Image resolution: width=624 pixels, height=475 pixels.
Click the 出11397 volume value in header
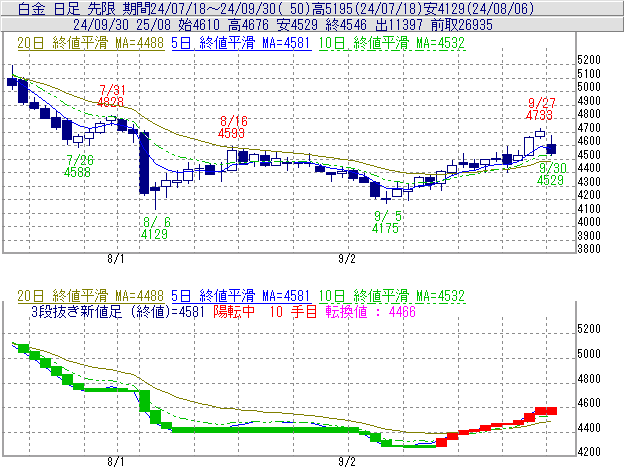click(x=399, y=25)
